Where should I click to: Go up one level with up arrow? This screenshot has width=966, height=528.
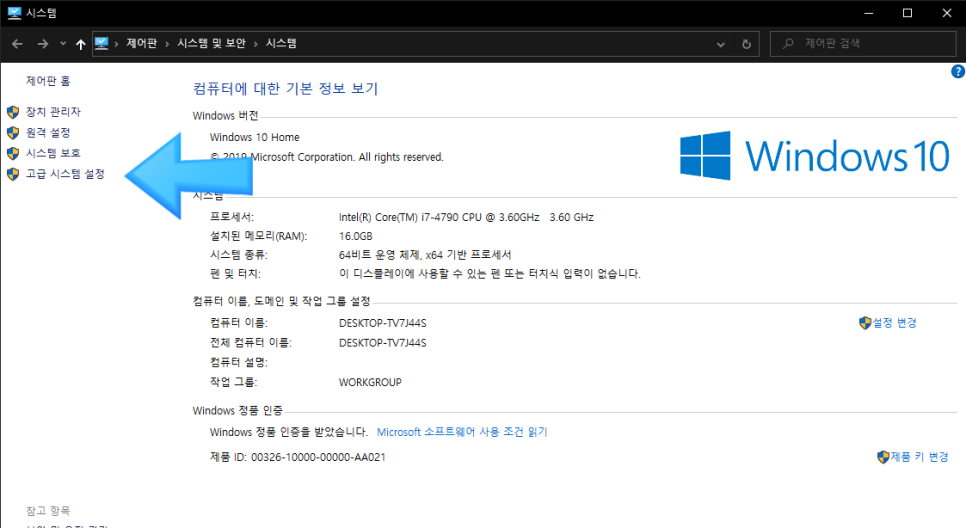click(x=81, y=44)
